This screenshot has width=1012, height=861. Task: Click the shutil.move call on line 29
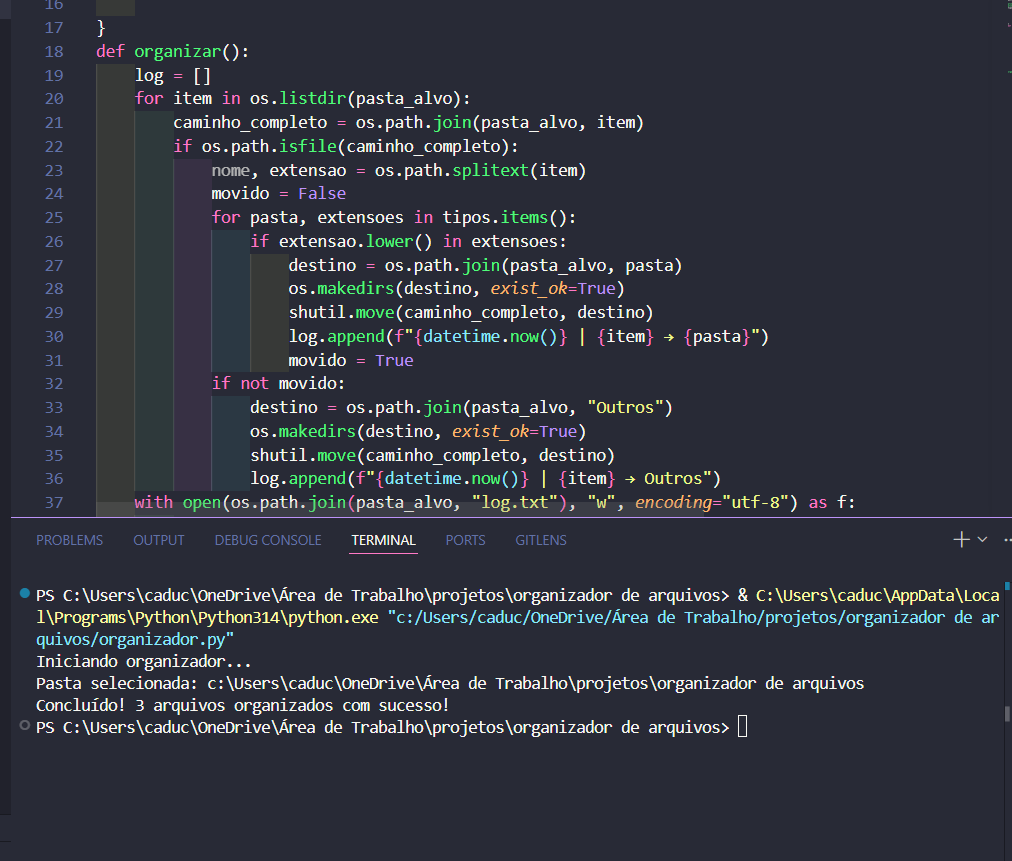click(341, 312)
